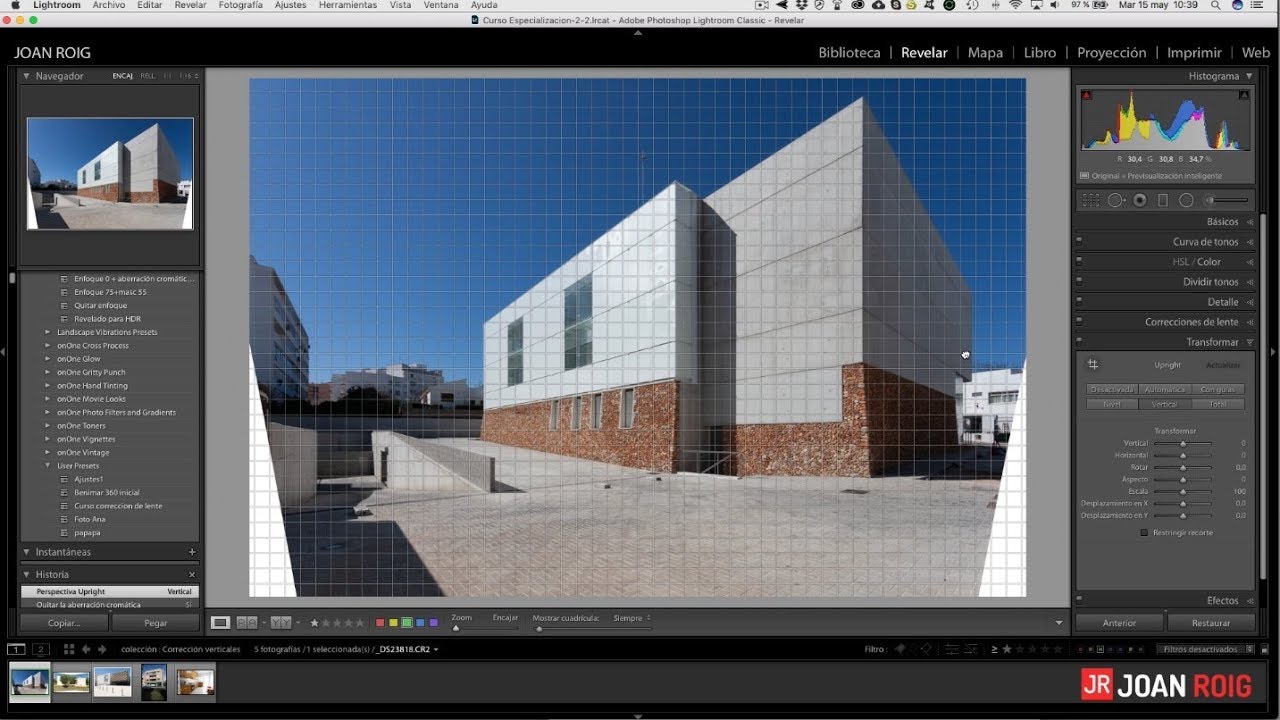The image size is (1280, 720).
Task: Select the Graduated Filter tool
Action: pos(1162,200)
